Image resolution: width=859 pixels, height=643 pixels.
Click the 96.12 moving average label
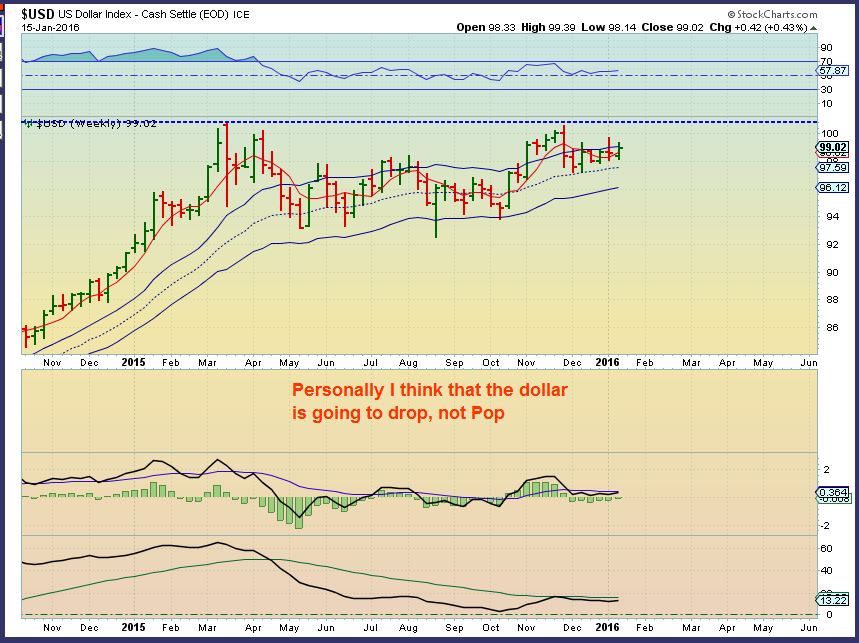pos(833,188)
